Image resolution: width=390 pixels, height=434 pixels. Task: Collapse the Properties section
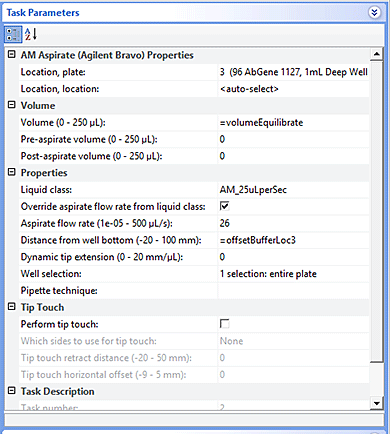pyautogui.click(x=12, y=172)
